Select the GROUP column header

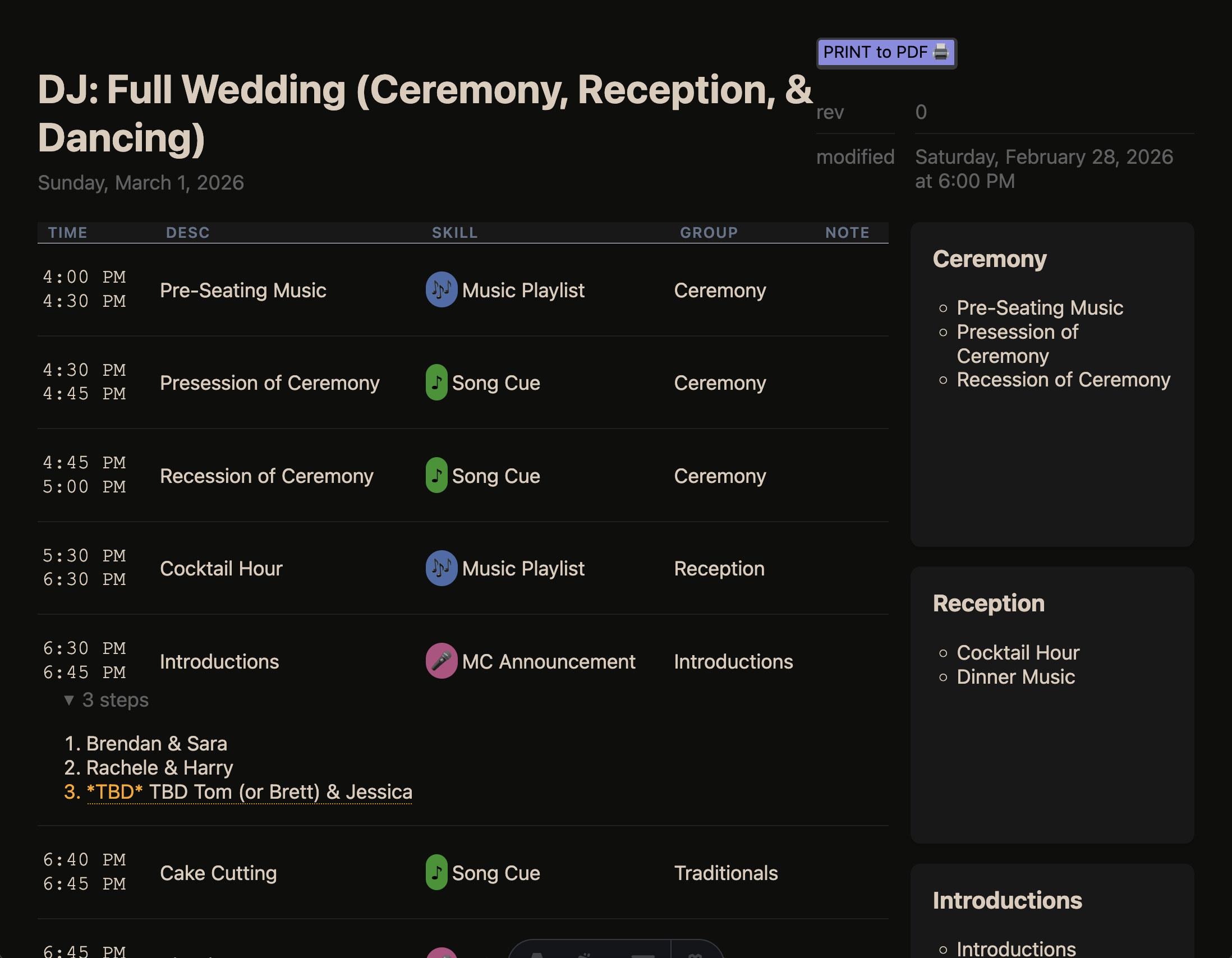pyautogui.click(x=709, y=232)
